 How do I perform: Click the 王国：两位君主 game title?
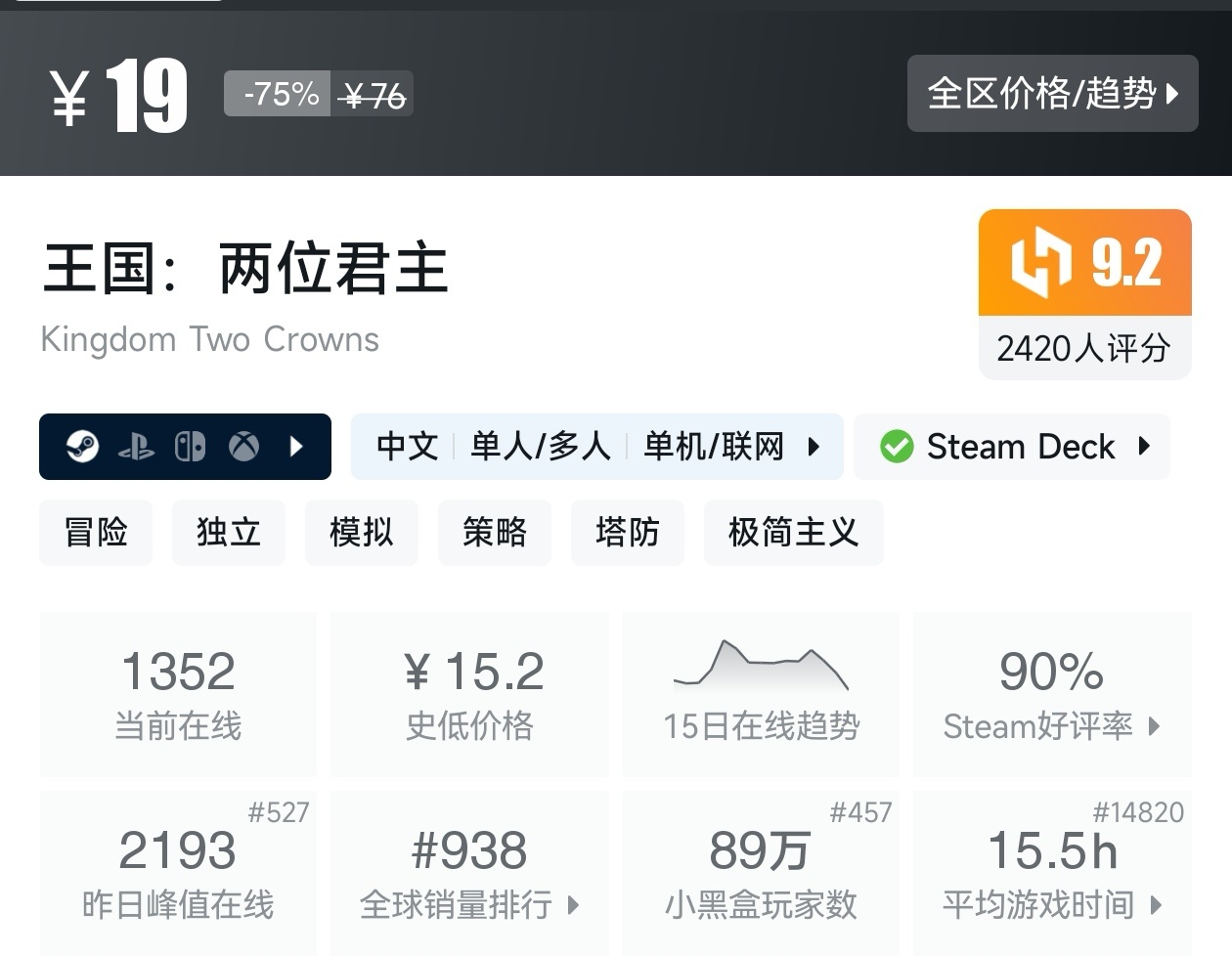[245, 269]
